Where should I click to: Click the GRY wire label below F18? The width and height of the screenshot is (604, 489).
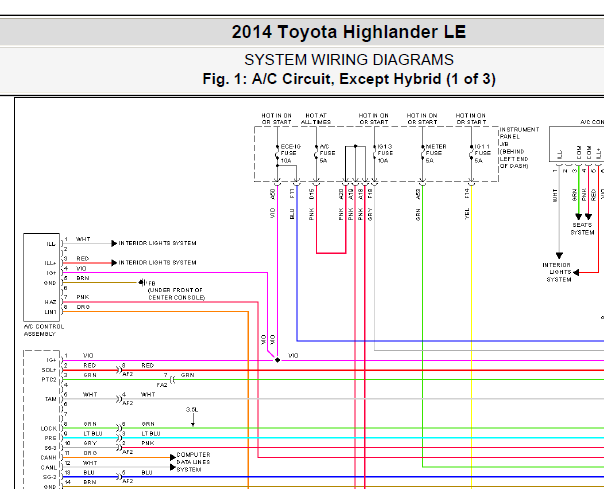[x=370, y=214]
